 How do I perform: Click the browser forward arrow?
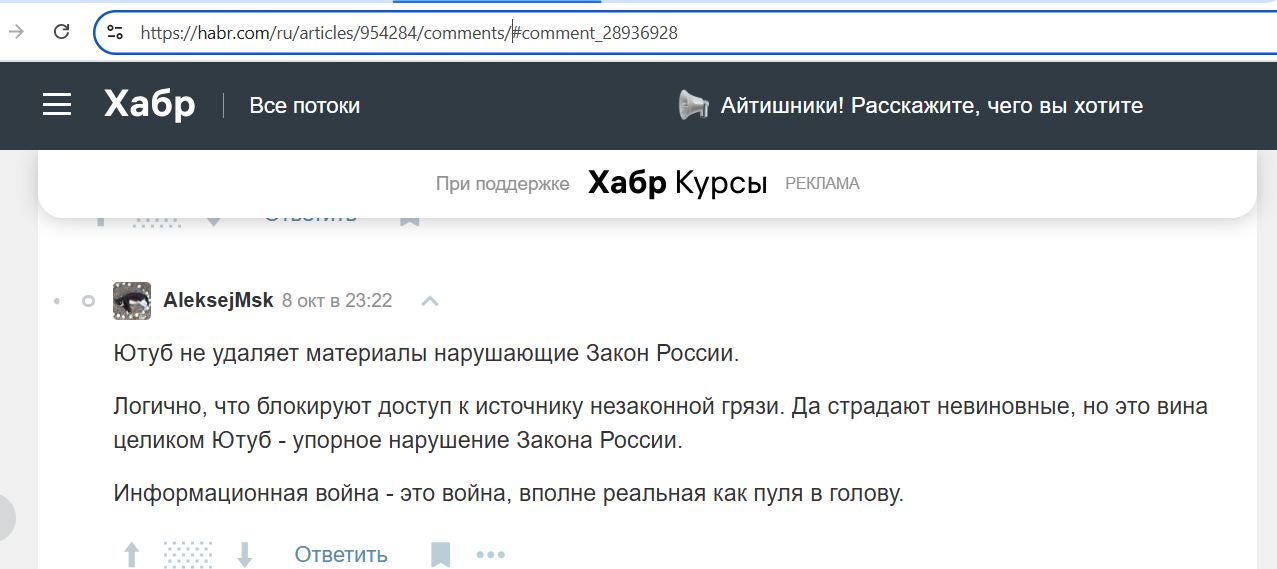(16, 32)
